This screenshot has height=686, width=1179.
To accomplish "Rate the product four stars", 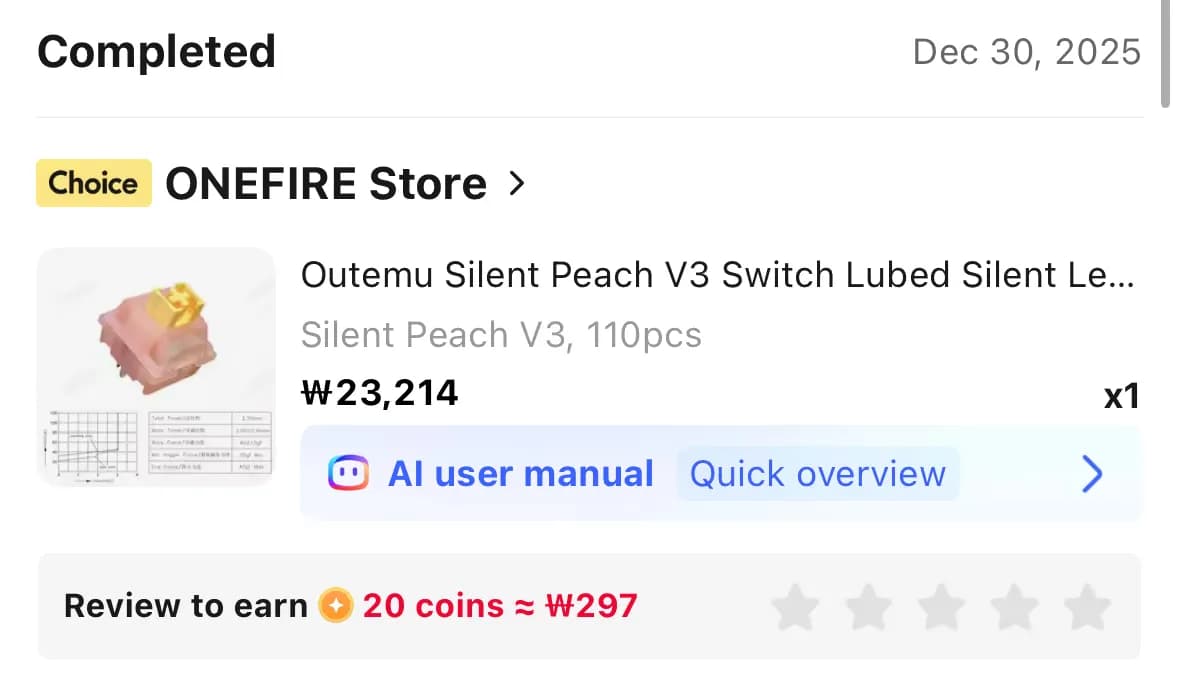I will click(x=1014, y=607).
